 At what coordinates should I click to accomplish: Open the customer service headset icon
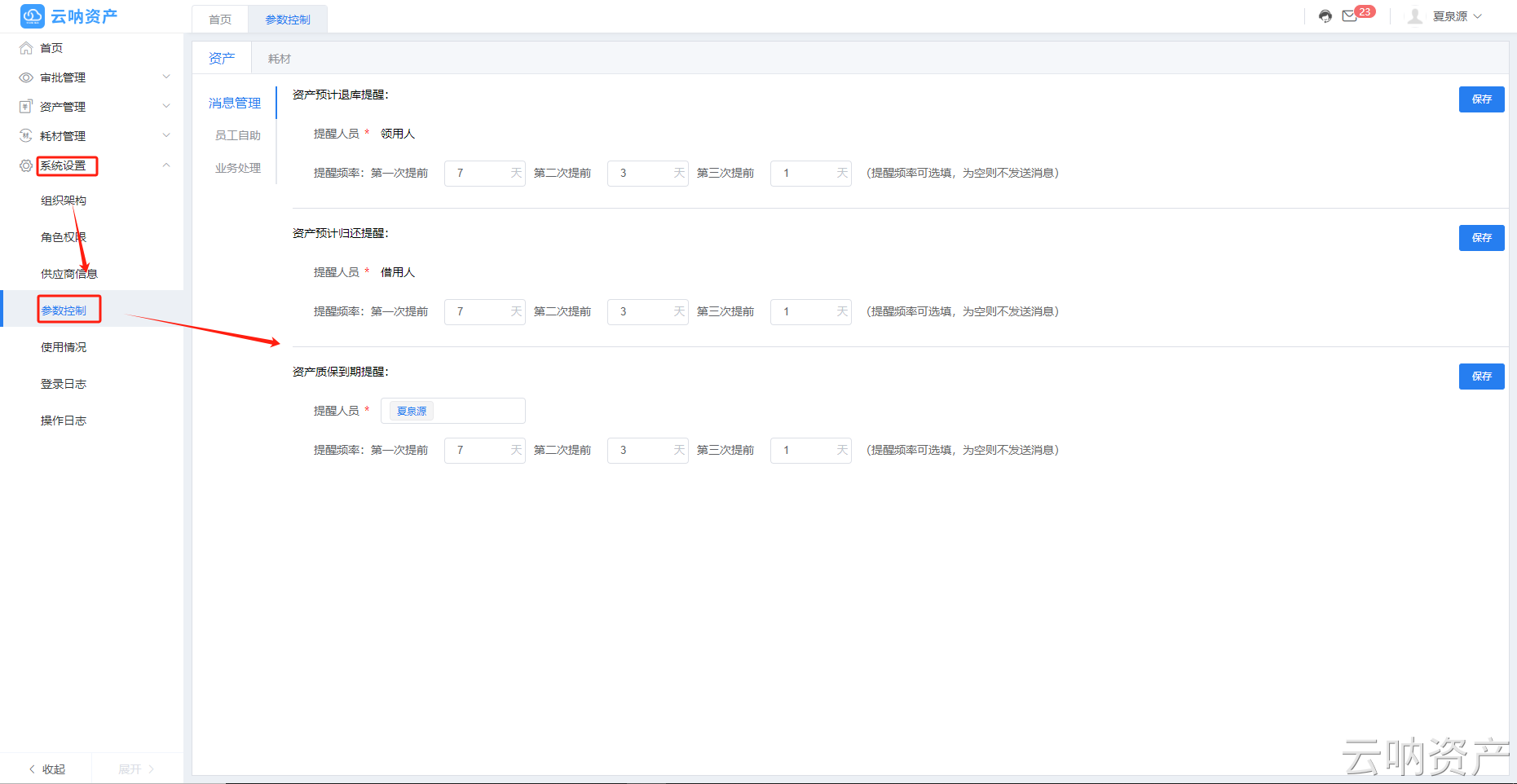pos(1324,15)
